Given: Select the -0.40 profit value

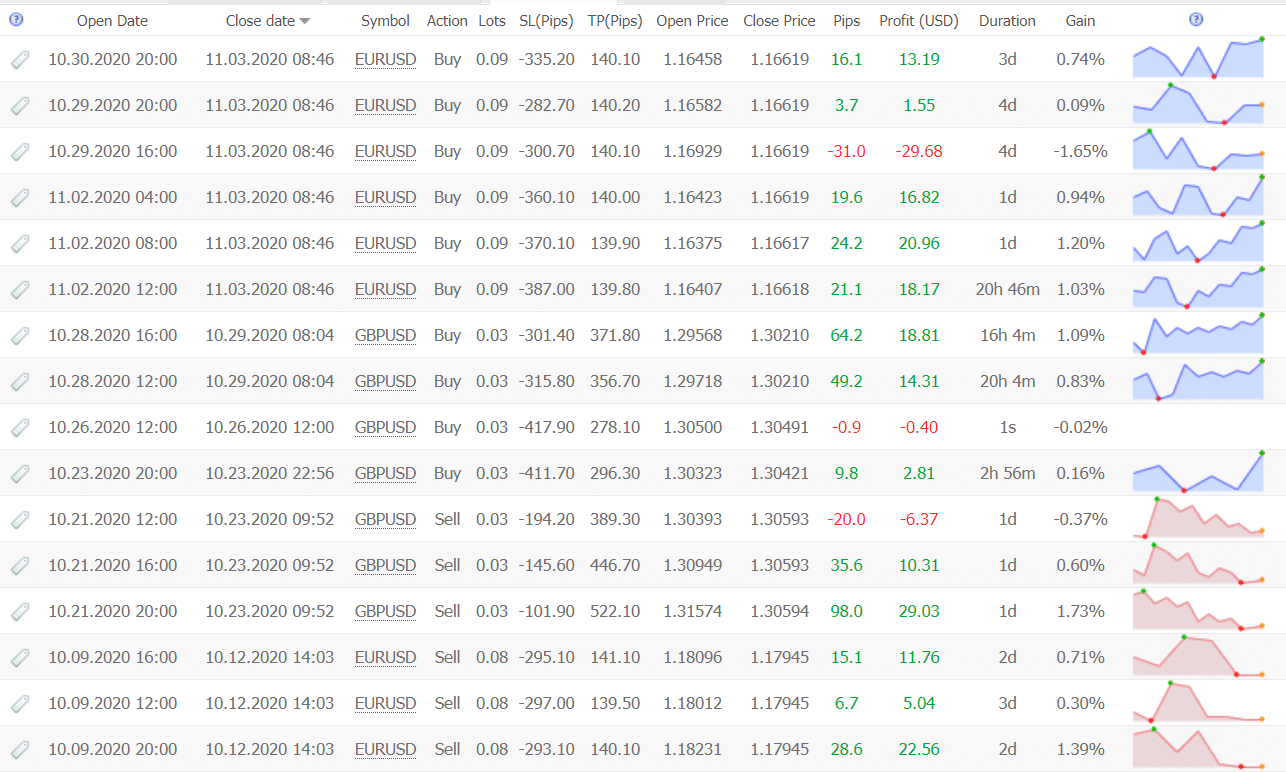Looking at the screenshot, I should pyautogui.click(x=919, y=428).
